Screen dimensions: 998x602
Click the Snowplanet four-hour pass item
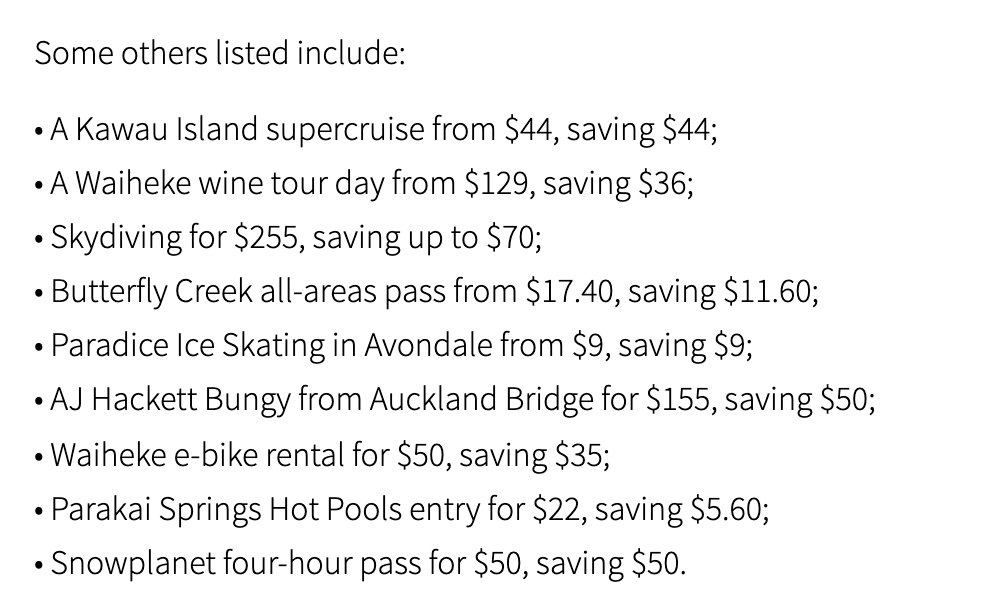tap(360, 564)
